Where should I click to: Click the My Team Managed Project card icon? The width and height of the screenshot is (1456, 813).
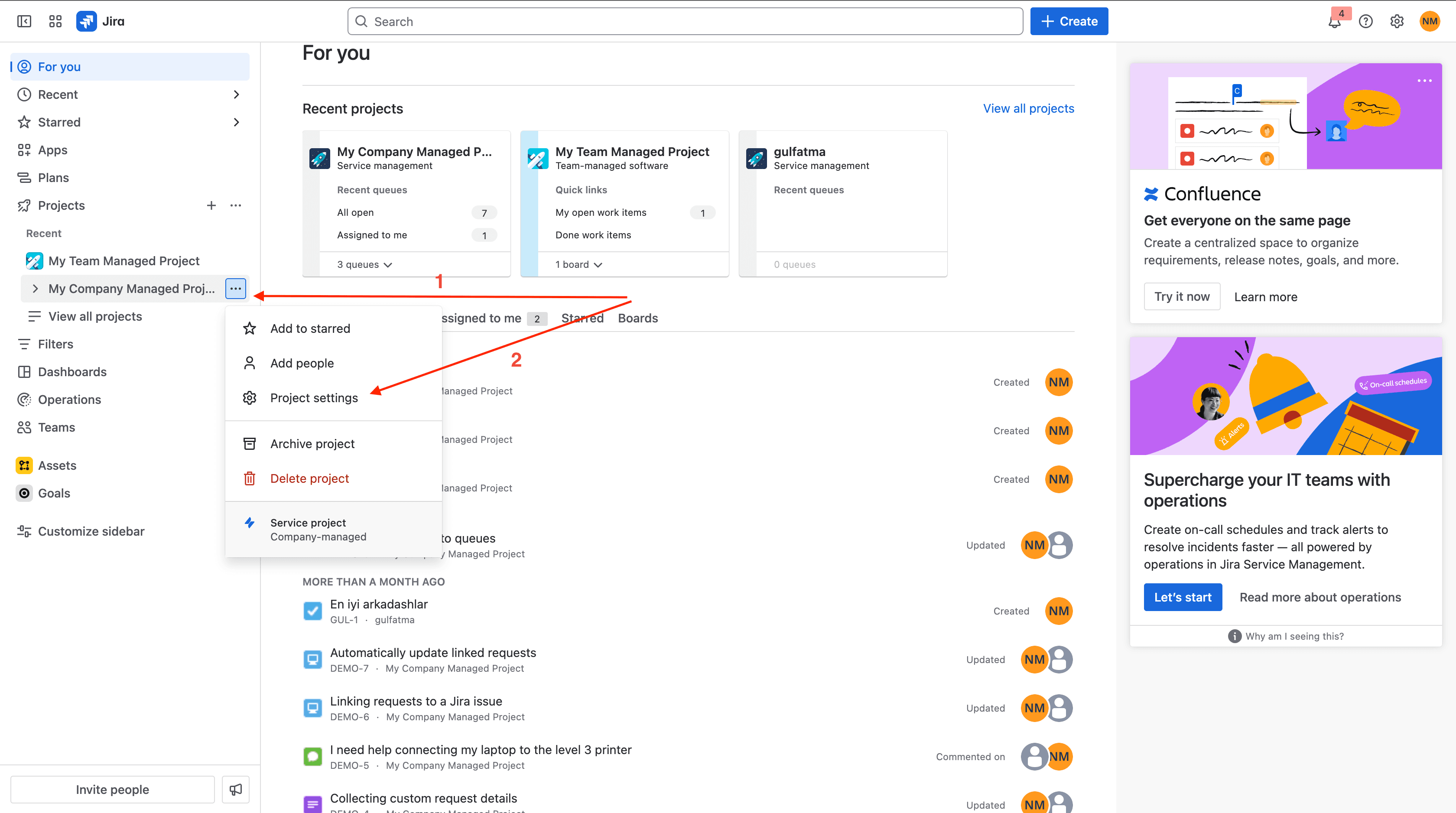(x=537, y=159)
